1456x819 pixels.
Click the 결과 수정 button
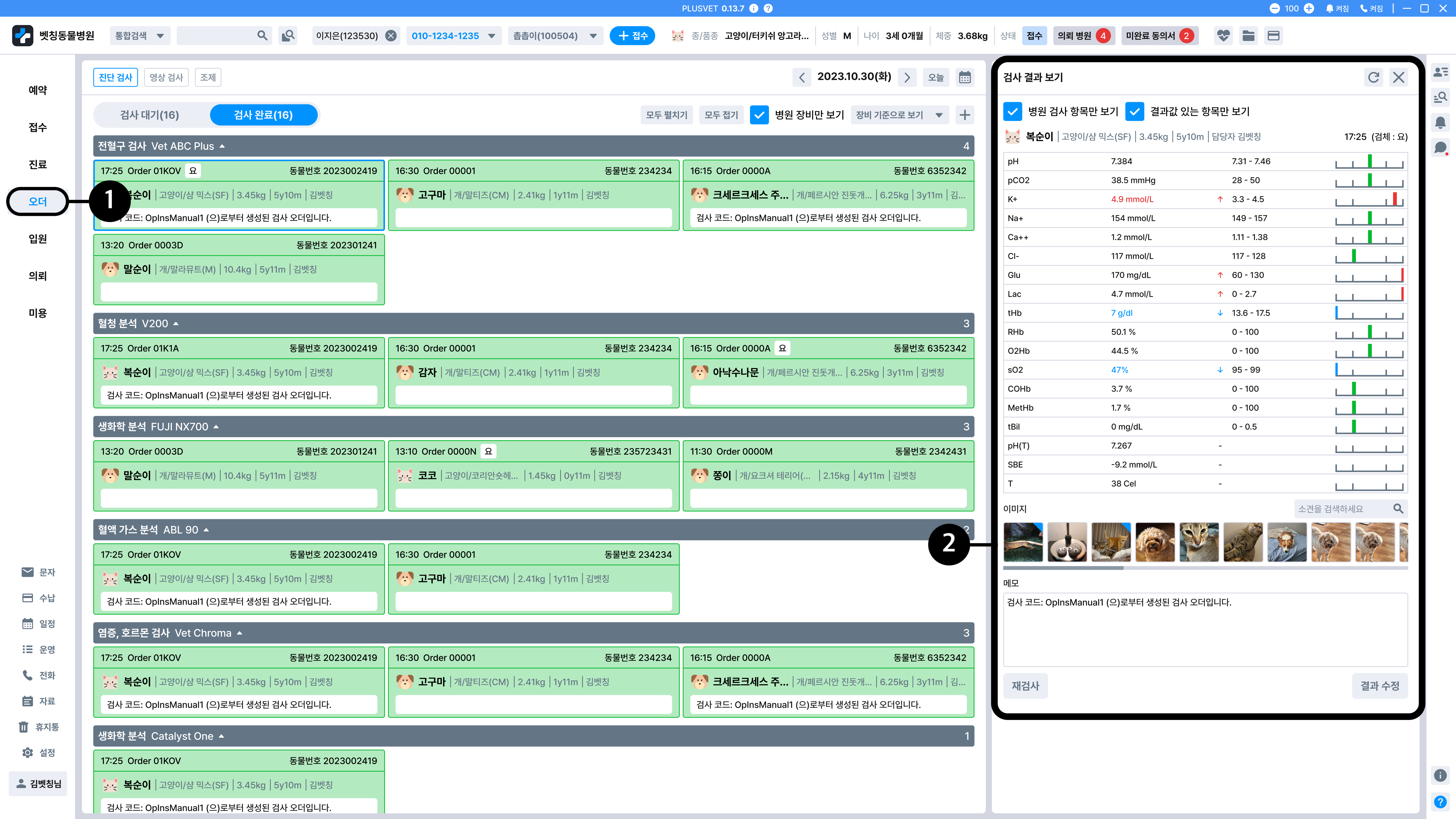pos(1380,686)
